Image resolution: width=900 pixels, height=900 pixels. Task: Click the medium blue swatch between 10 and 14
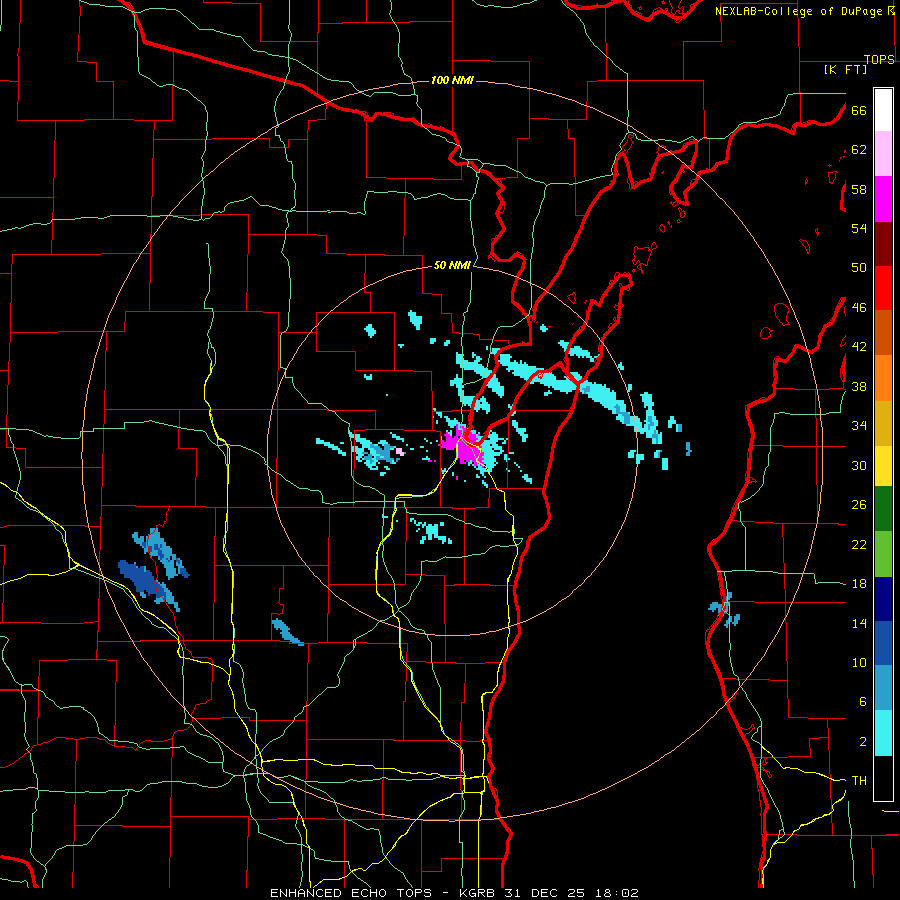883,642
